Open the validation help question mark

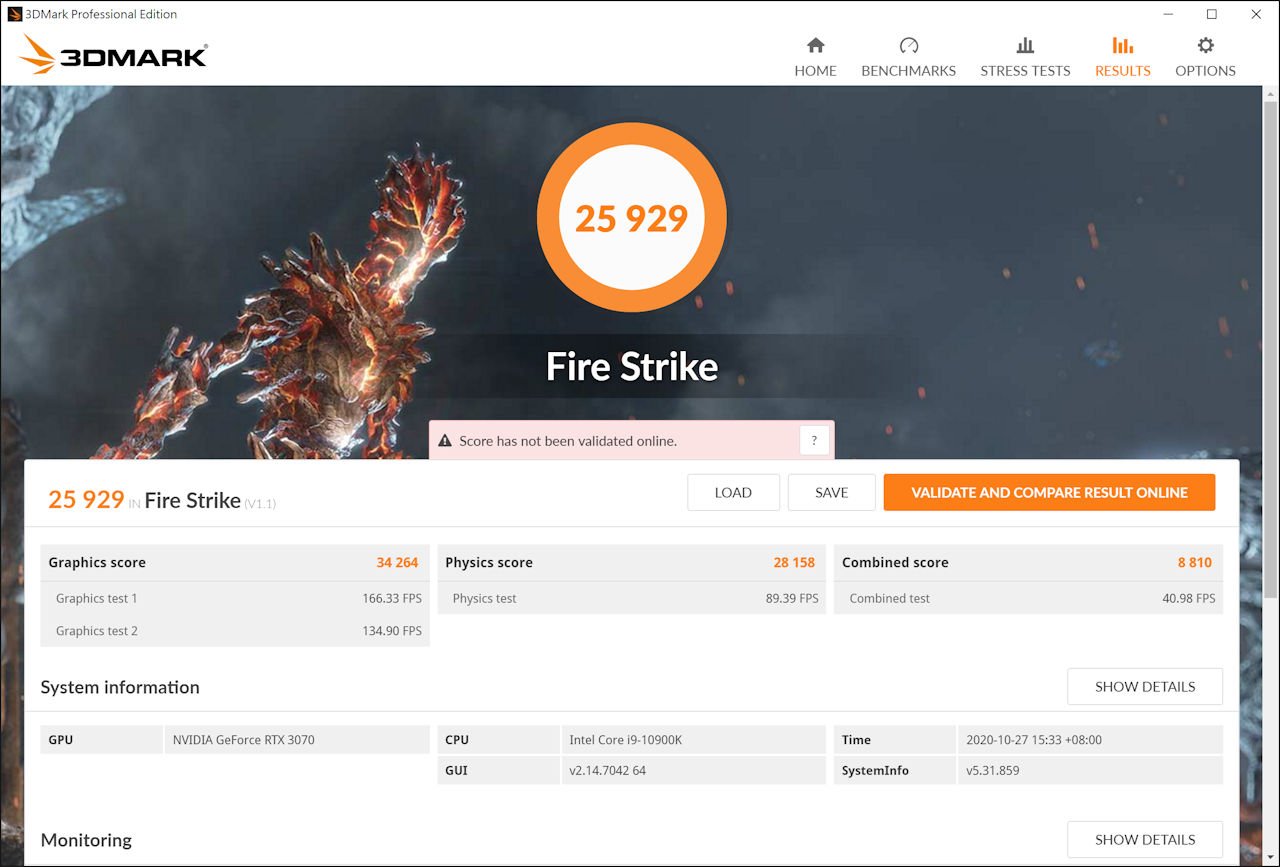[x=814, y=441]
